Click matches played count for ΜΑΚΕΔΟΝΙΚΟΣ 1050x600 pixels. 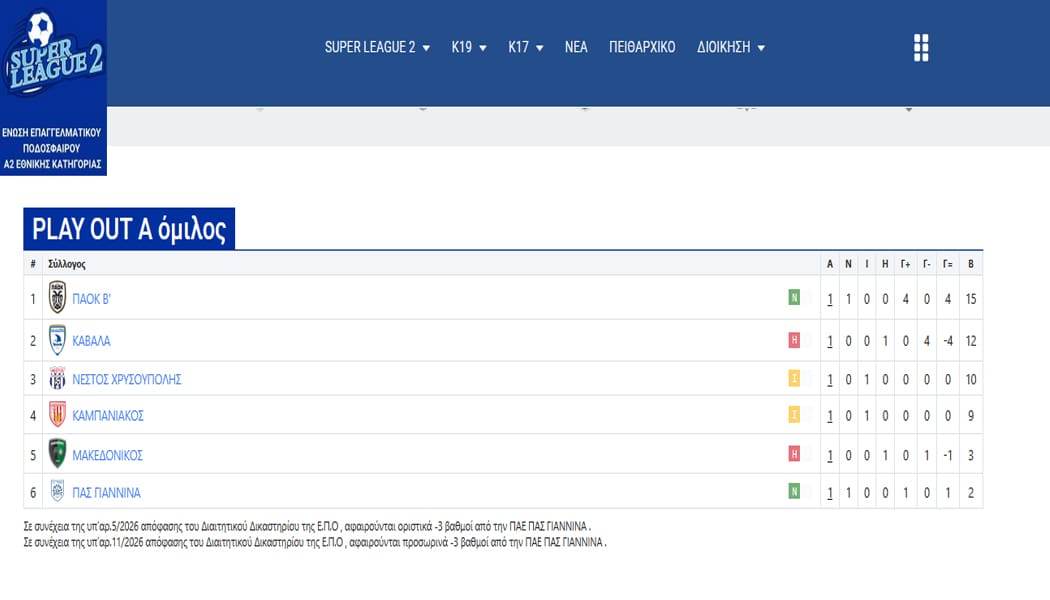click(830, 455)
